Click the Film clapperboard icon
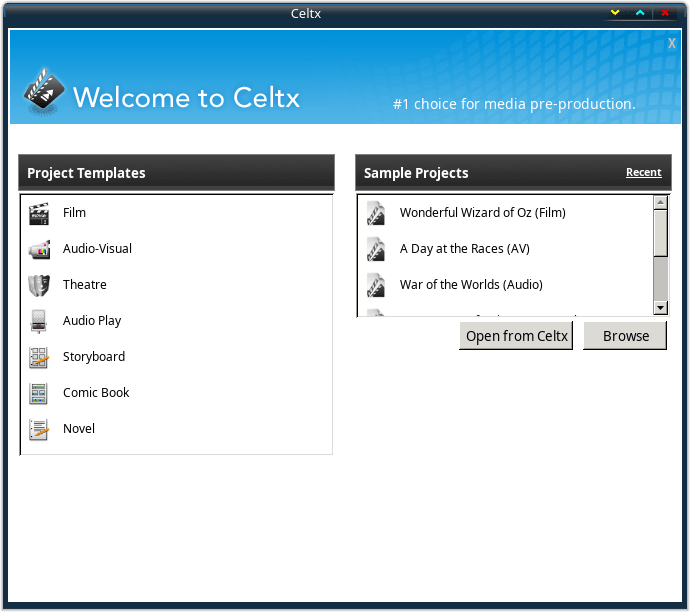690x612 pixels. click(39, 213)
